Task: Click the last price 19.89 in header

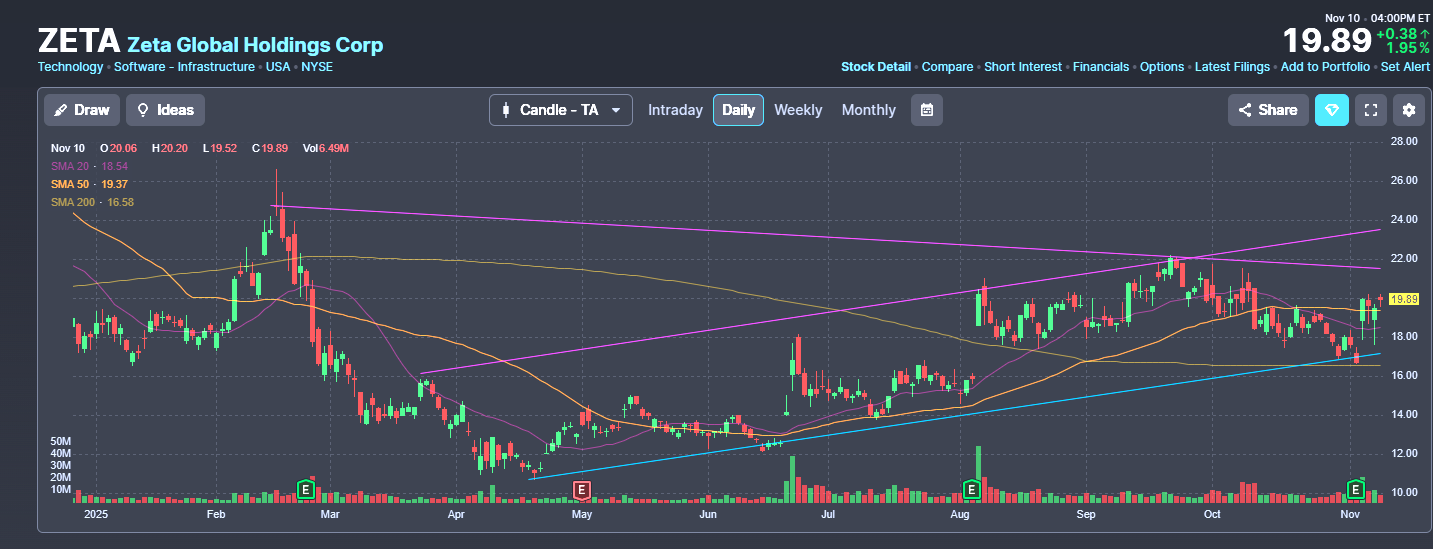Action: click(x=1327, y=41)
